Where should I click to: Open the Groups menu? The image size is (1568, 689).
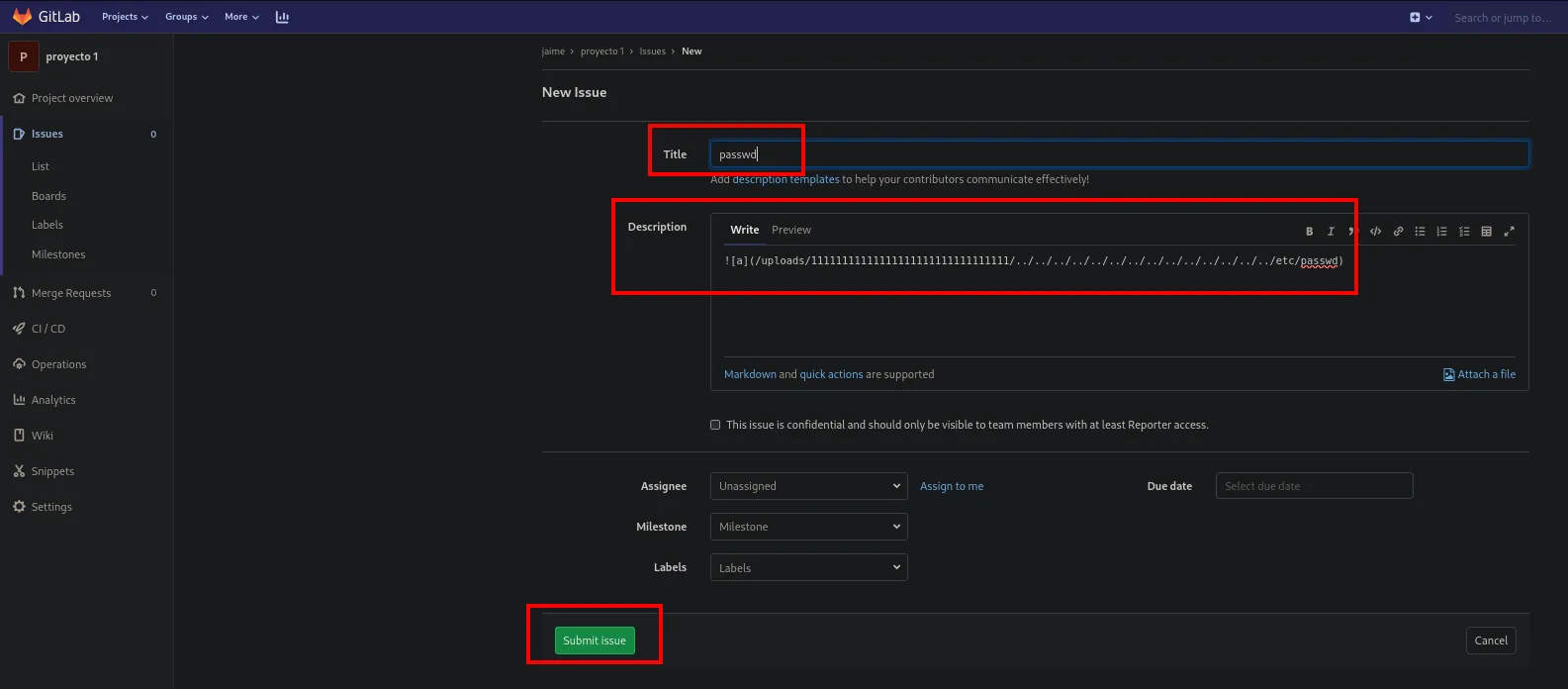[186, 17]
